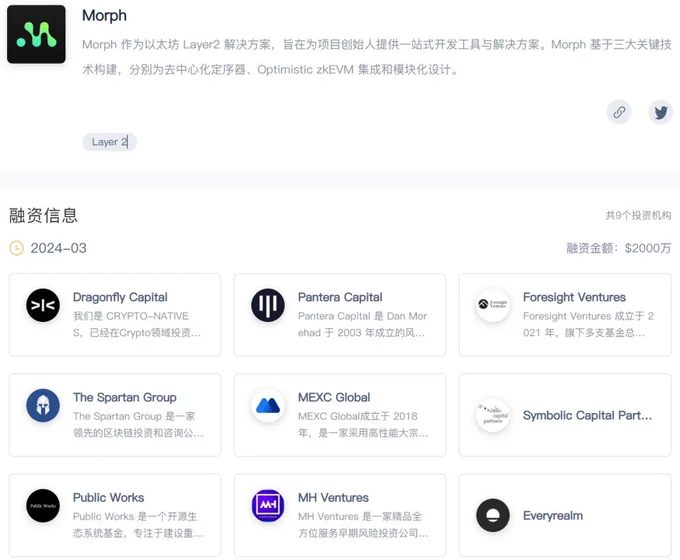Image resolution: width=680 pixels, height=560 pixels.
Task: Click the Public Works description text
Action: pos(138,525)
